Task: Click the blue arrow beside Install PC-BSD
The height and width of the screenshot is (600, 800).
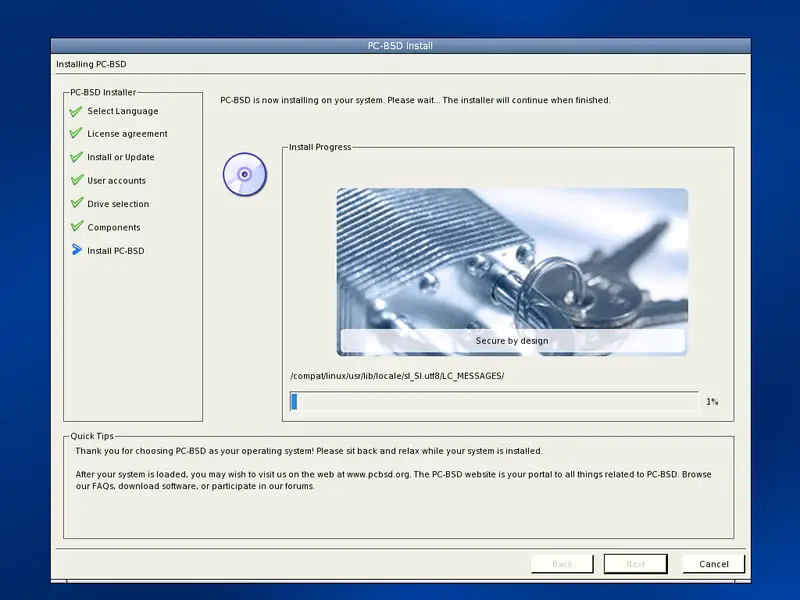Action: [77, 250]
